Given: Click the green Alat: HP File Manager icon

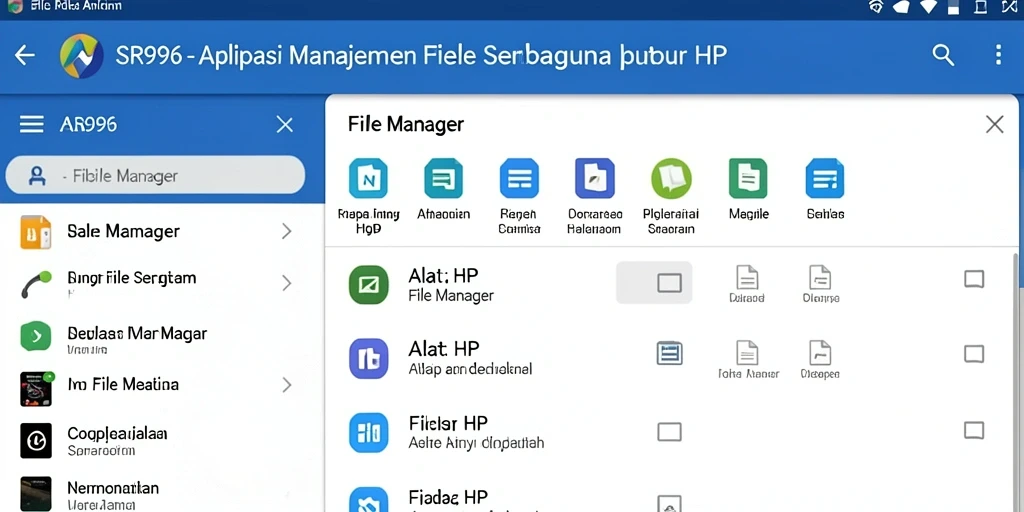Looking at the screenshot, I should (368, 284).
